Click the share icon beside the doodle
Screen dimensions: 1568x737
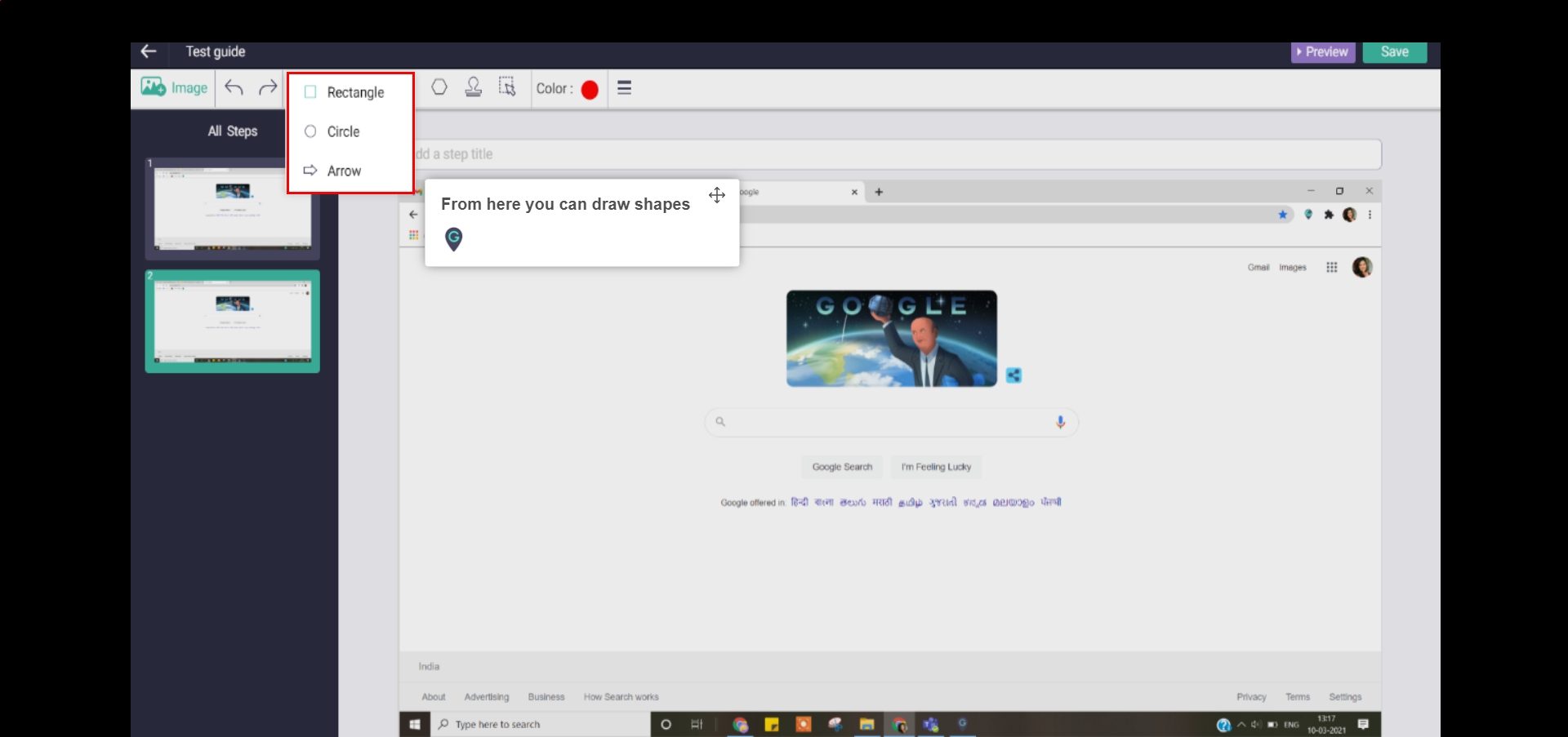click(1013, 375)
